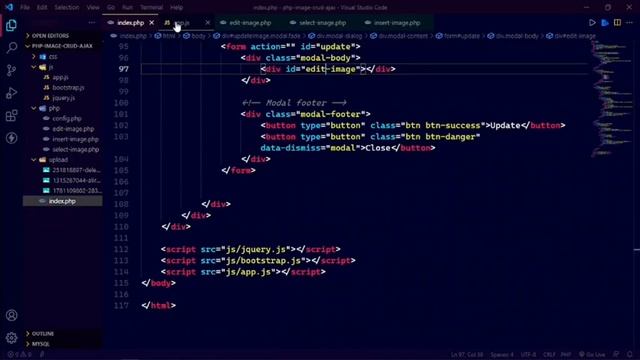
Task: Open the File menu
Action: click(x=25, y=7)
